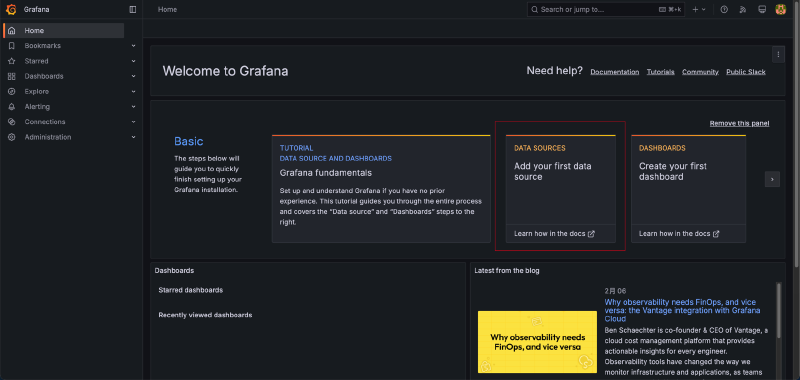The width and height of the screenshot is (800, 380).
Task: Click the Administration gear icon in sidebar
Action: [12, 137]
